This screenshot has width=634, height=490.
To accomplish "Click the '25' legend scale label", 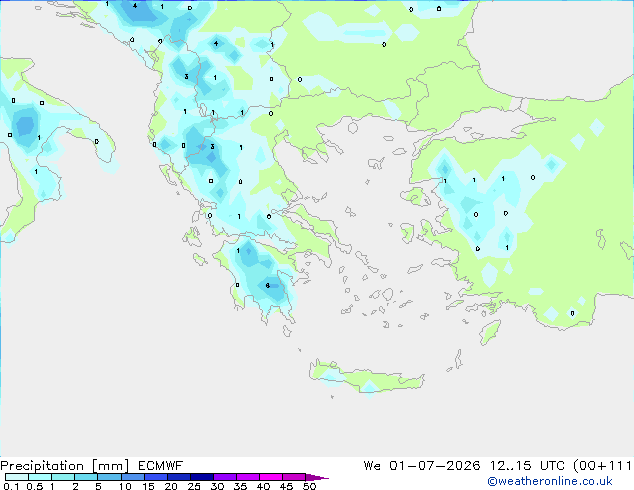I will [x=194, y=486].
